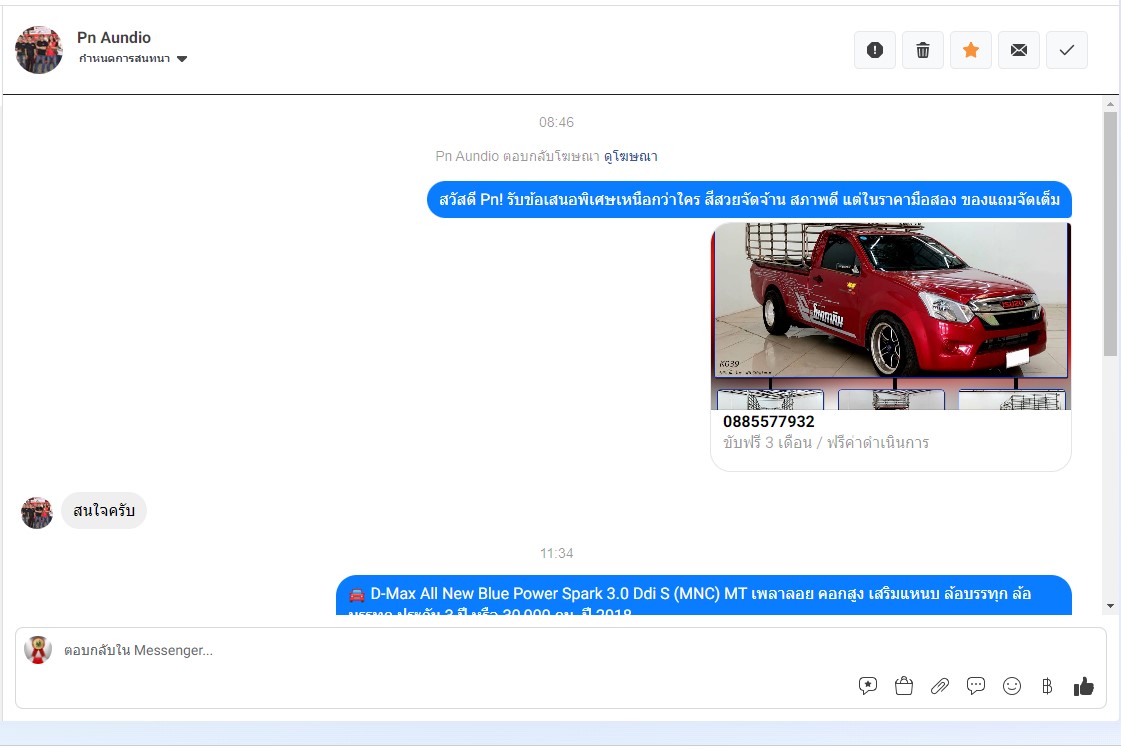This screenshot has height=749, width=1121.
Task: Mark conversation unread with envelope icon
Action: [x=1019, y=50]
